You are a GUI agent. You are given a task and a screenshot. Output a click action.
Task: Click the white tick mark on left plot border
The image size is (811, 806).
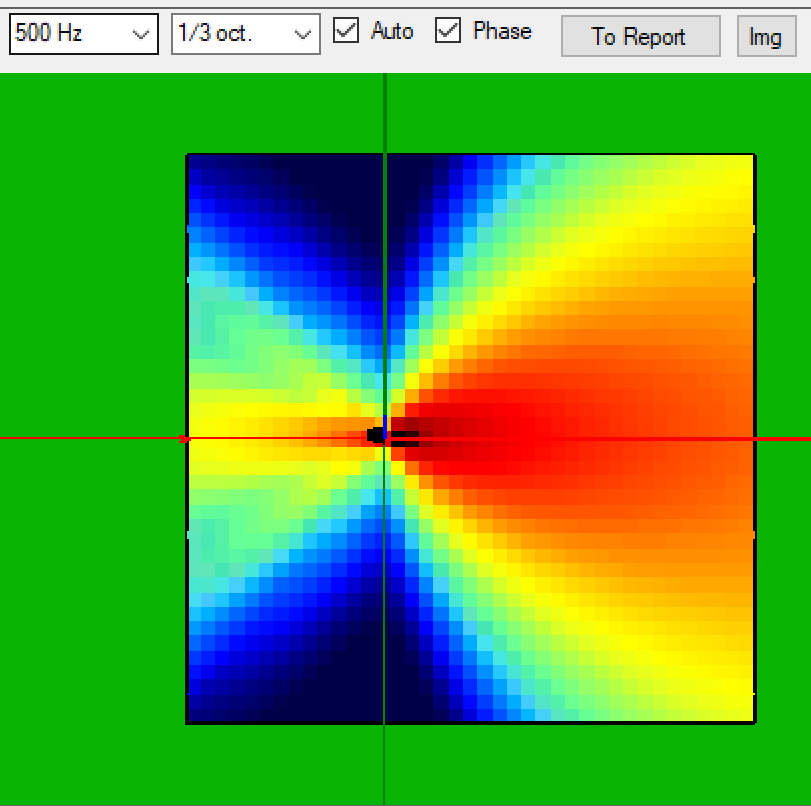point(186,278)
